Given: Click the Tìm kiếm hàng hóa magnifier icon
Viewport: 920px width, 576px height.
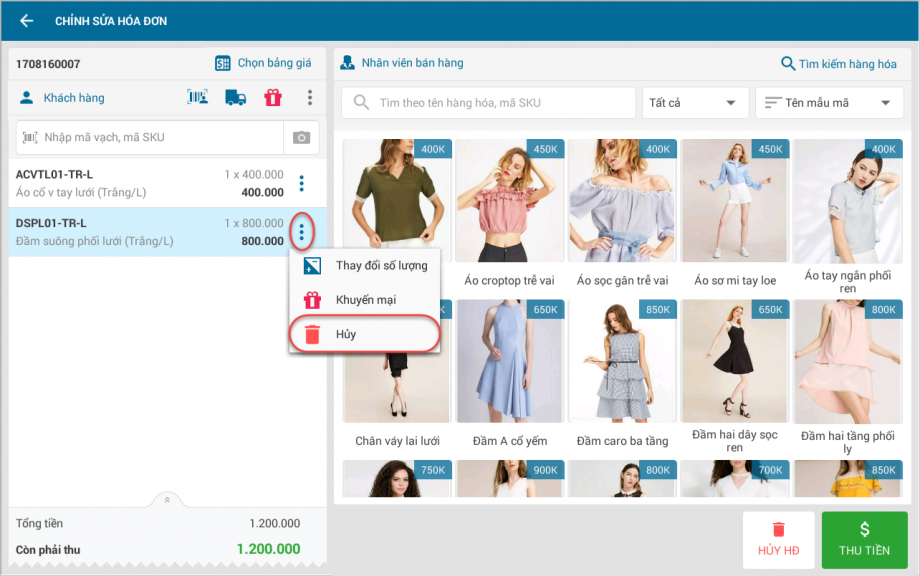Looking at the screenshot, I should pos(788,63).
